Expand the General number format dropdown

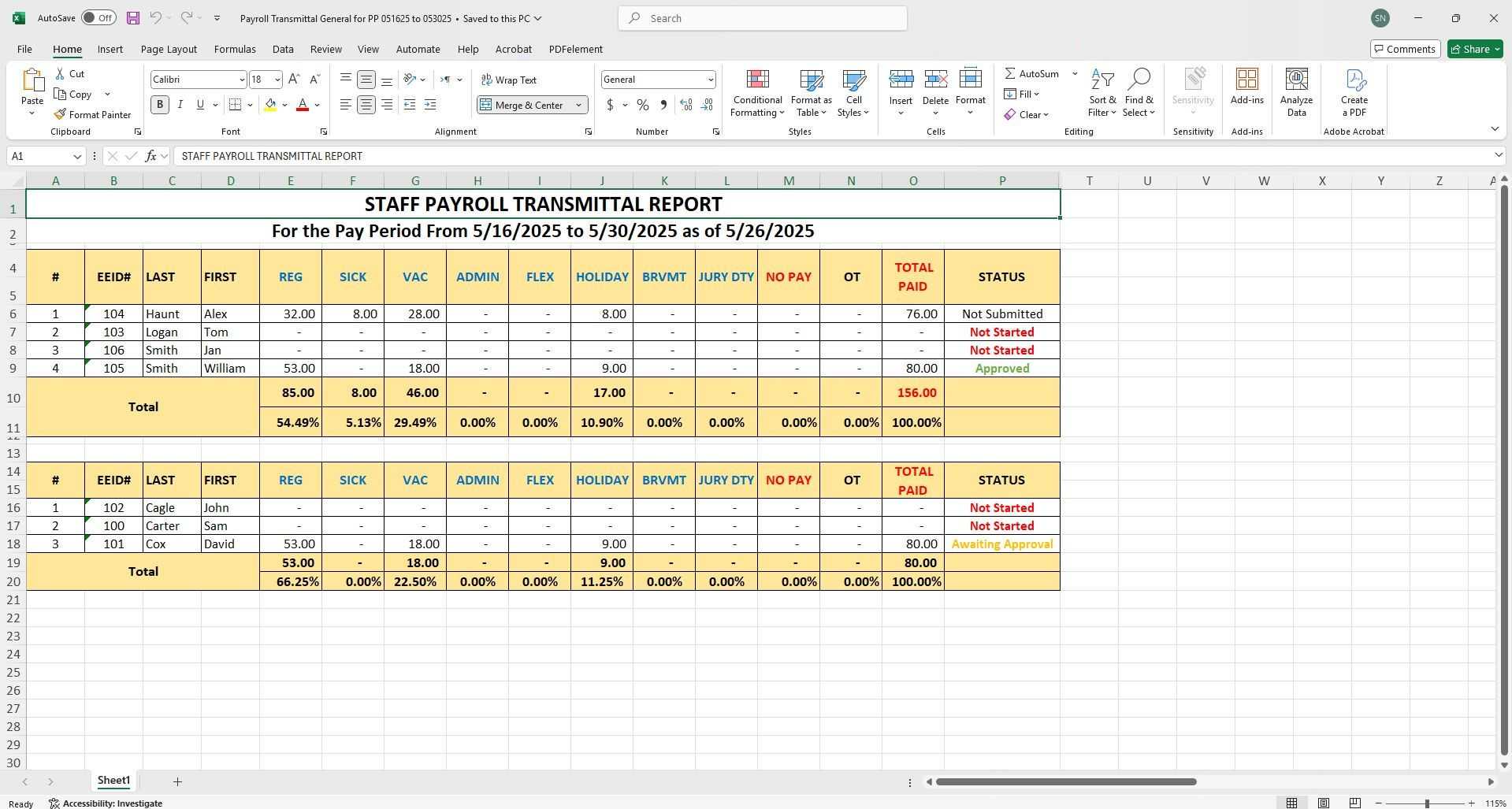click(710, 80)
